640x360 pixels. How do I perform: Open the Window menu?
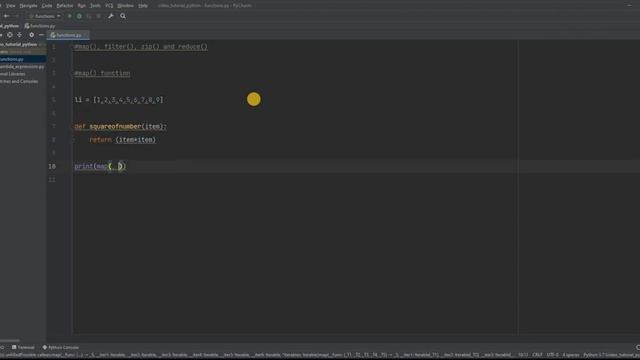125,6
